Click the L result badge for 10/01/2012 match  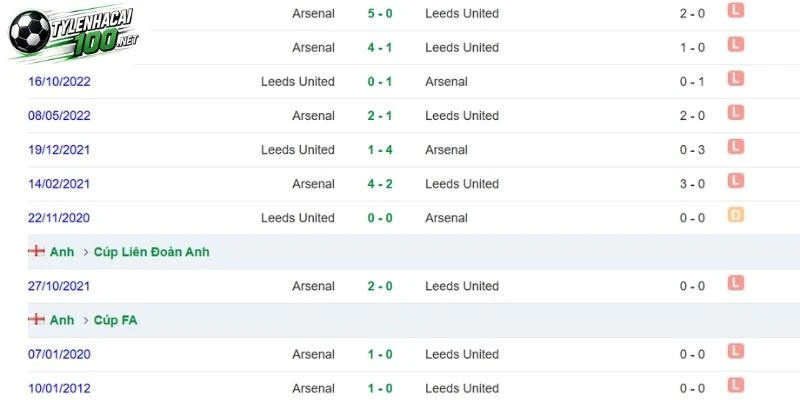point(736,385)
